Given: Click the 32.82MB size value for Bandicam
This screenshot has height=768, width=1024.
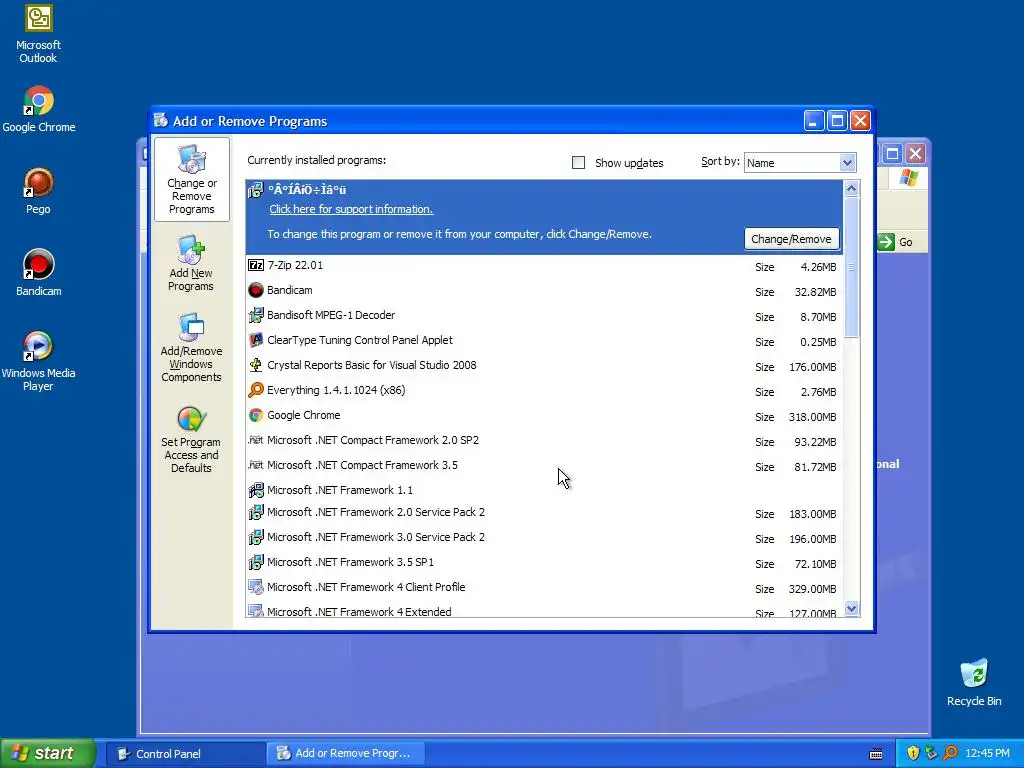Looking at the screenshot, I should 815,292.
